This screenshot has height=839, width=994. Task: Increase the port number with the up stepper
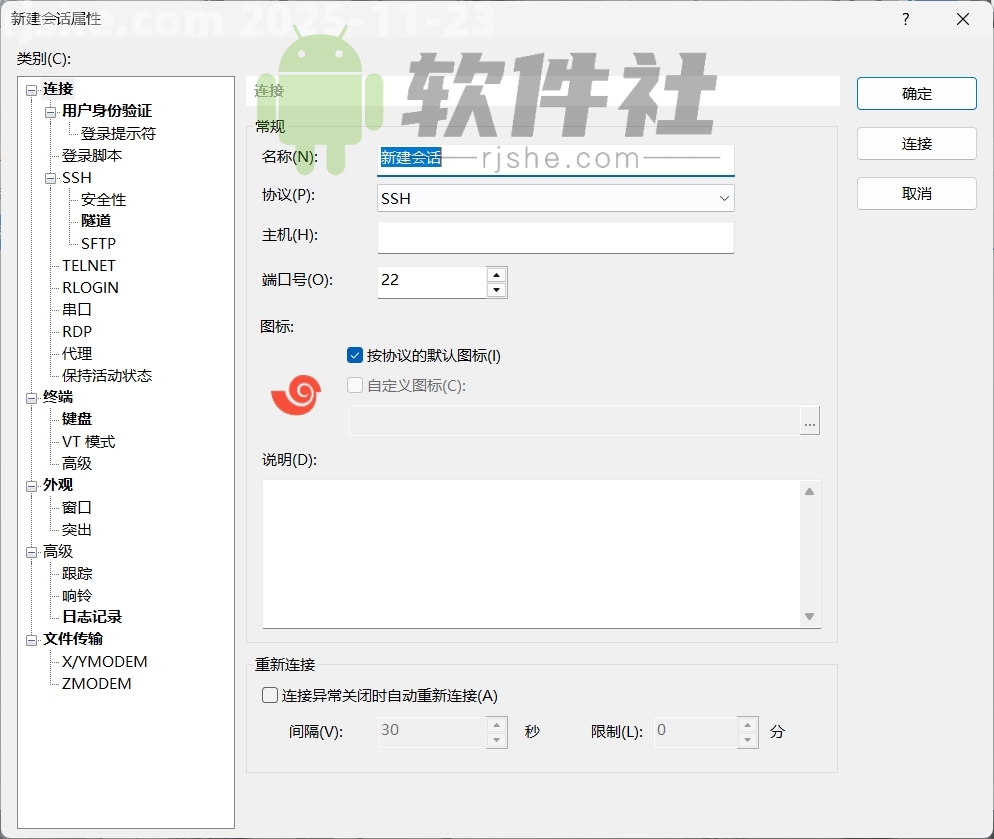[x=497, y=275]
